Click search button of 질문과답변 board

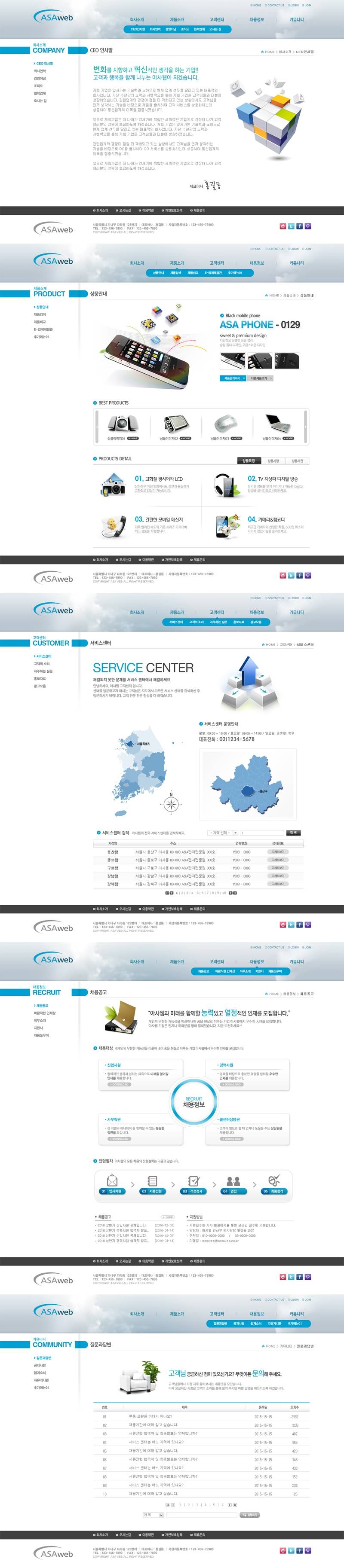(x=250, y=1516)
